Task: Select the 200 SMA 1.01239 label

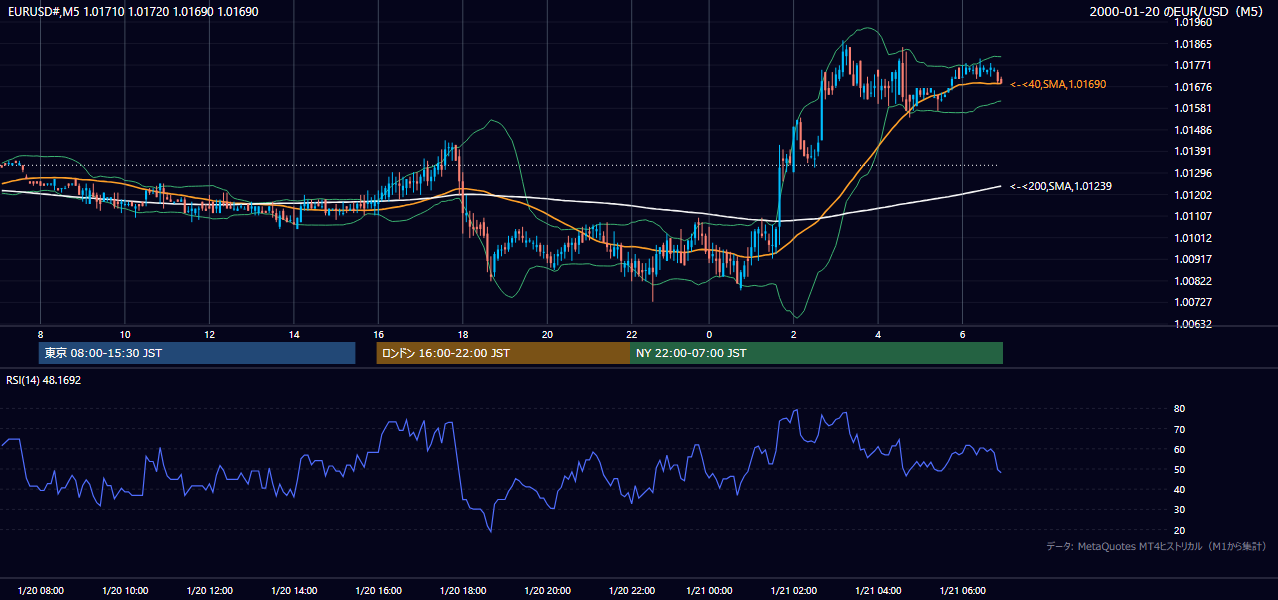Action: coord(1061,186)
